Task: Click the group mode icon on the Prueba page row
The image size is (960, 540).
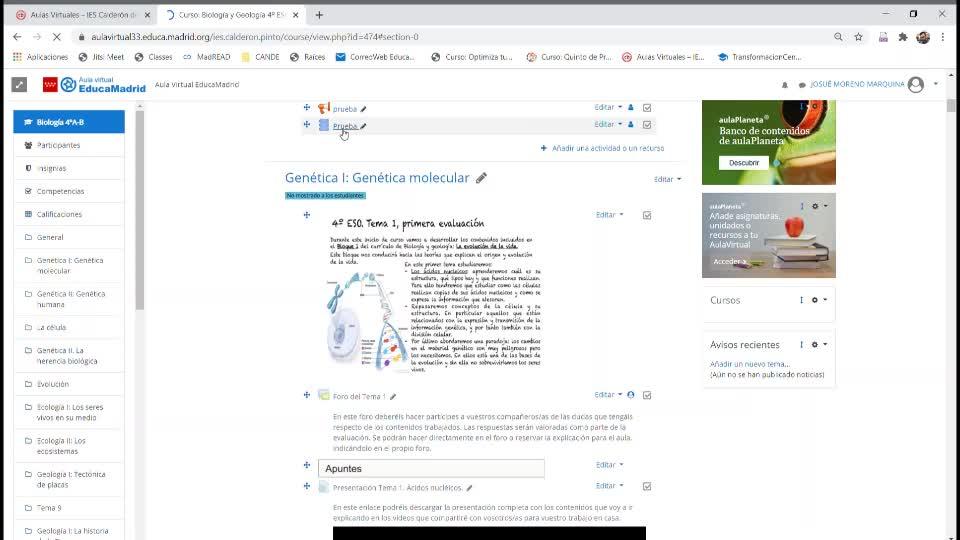Action: (631, 124)
